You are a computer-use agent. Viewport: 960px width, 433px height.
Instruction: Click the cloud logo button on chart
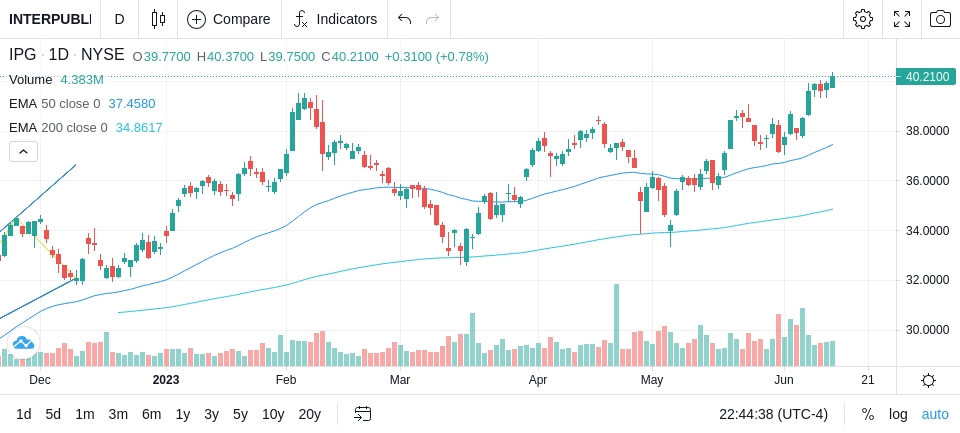pyautogui.click(x=23, y=342)
